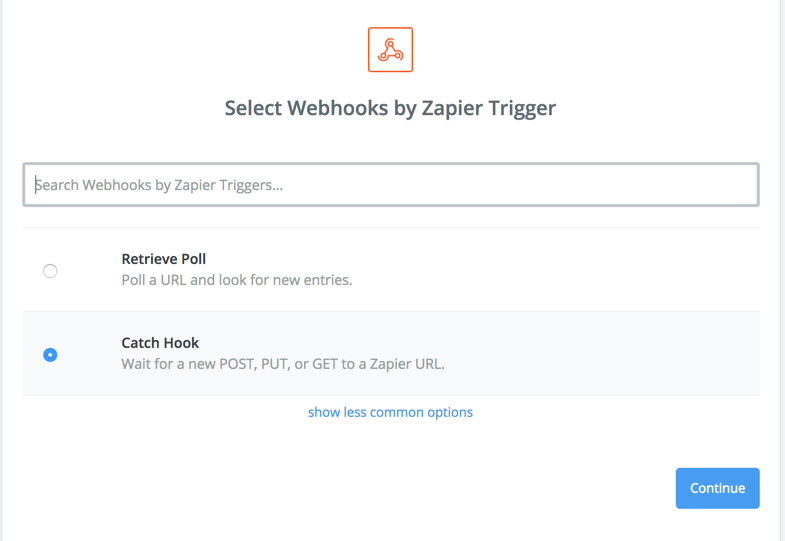Click the blue Continue button

[x=717, y=488]
